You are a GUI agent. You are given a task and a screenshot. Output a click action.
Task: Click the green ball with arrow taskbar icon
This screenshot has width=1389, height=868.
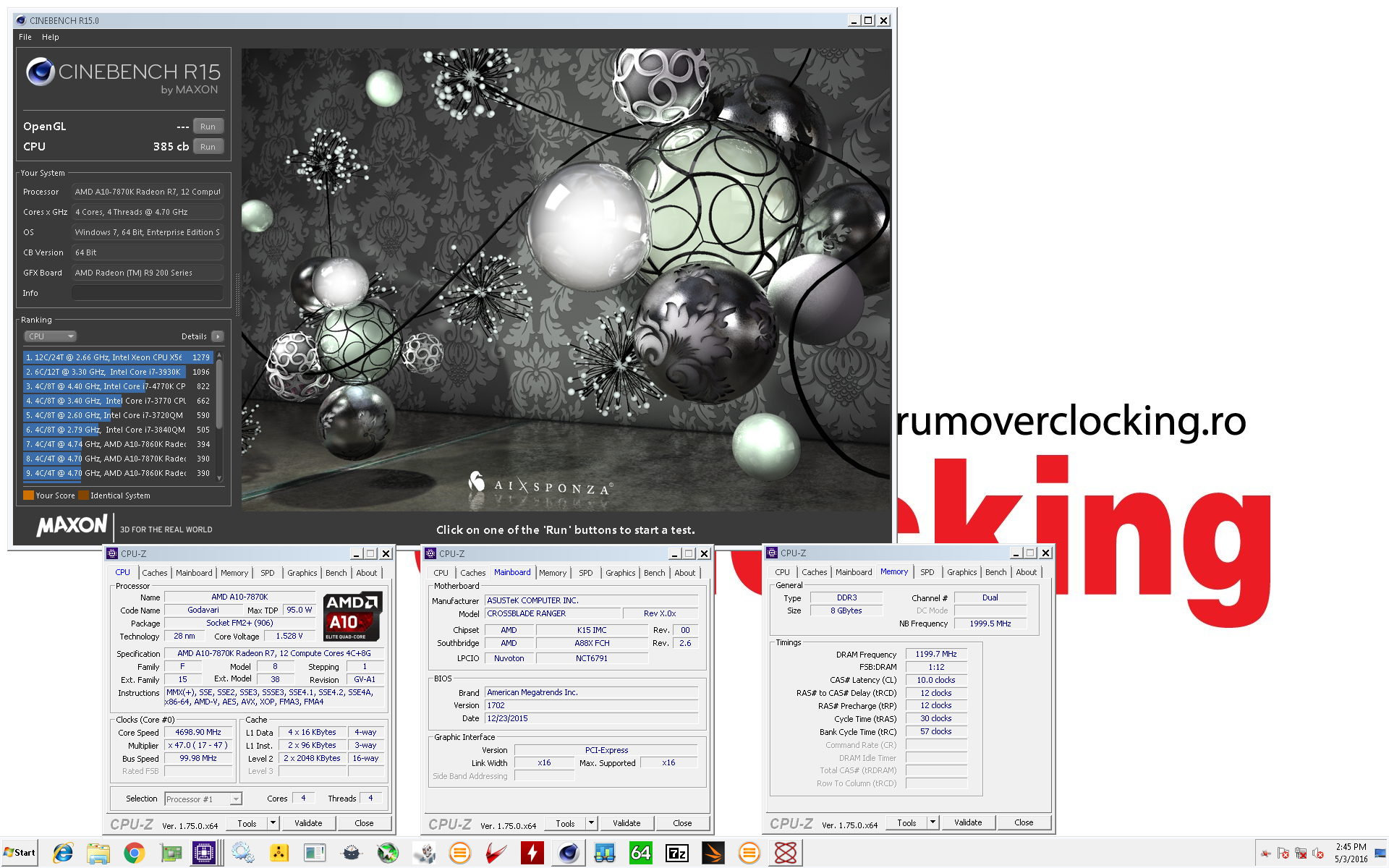pos(388,854)
